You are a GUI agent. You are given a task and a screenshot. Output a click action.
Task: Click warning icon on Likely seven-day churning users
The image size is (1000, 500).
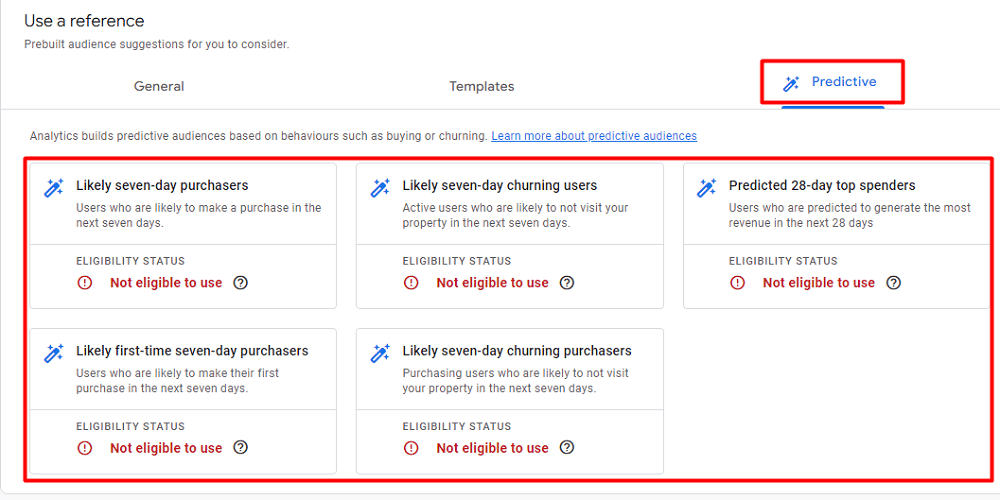(411, 283)
